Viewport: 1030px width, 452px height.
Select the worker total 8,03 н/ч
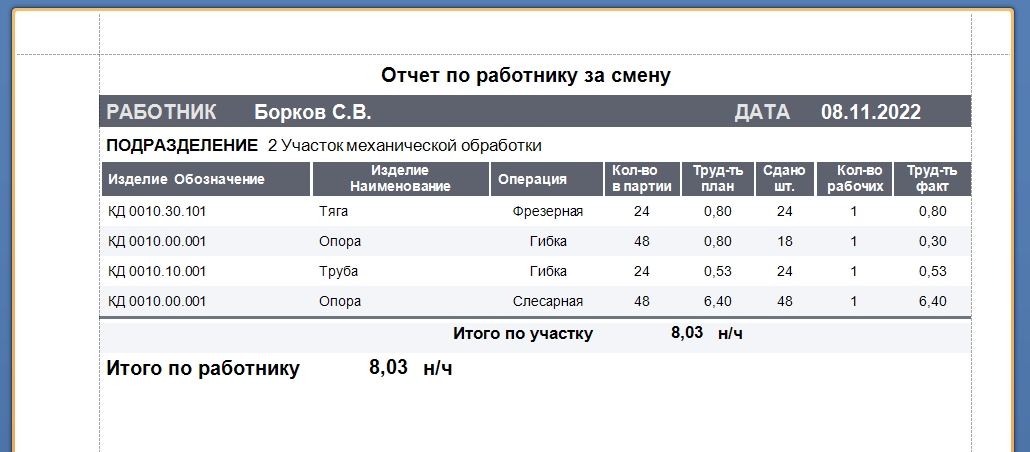coord(411,368)
